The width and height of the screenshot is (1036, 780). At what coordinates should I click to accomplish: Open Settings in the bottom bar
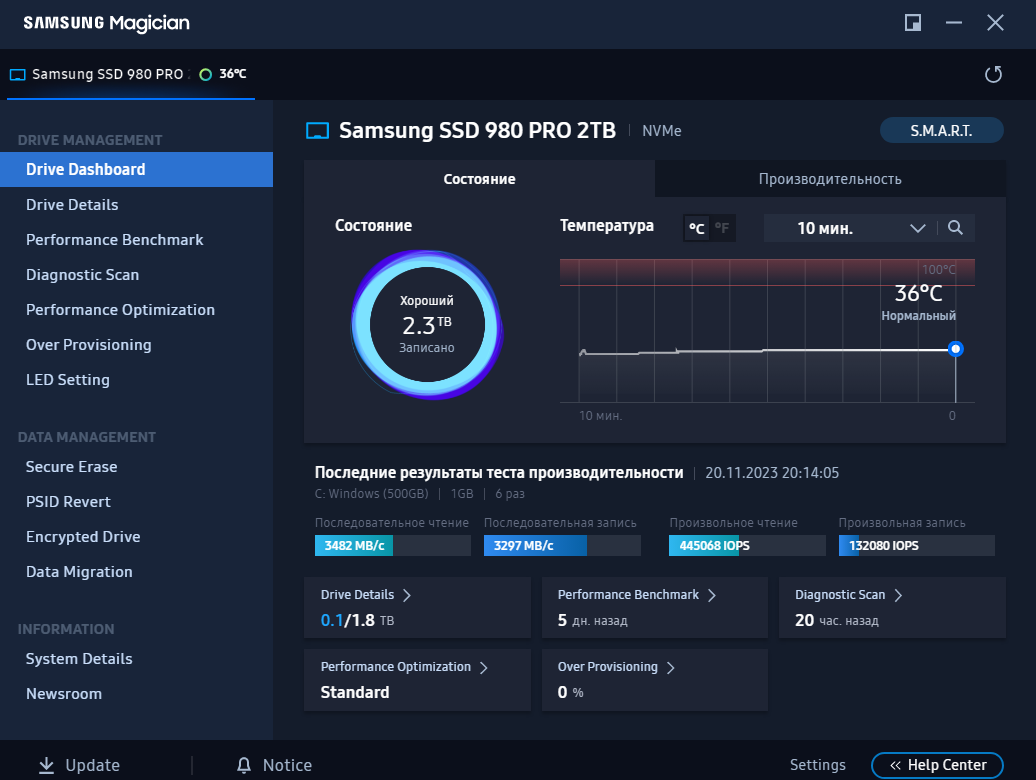(x=817, y=765)
